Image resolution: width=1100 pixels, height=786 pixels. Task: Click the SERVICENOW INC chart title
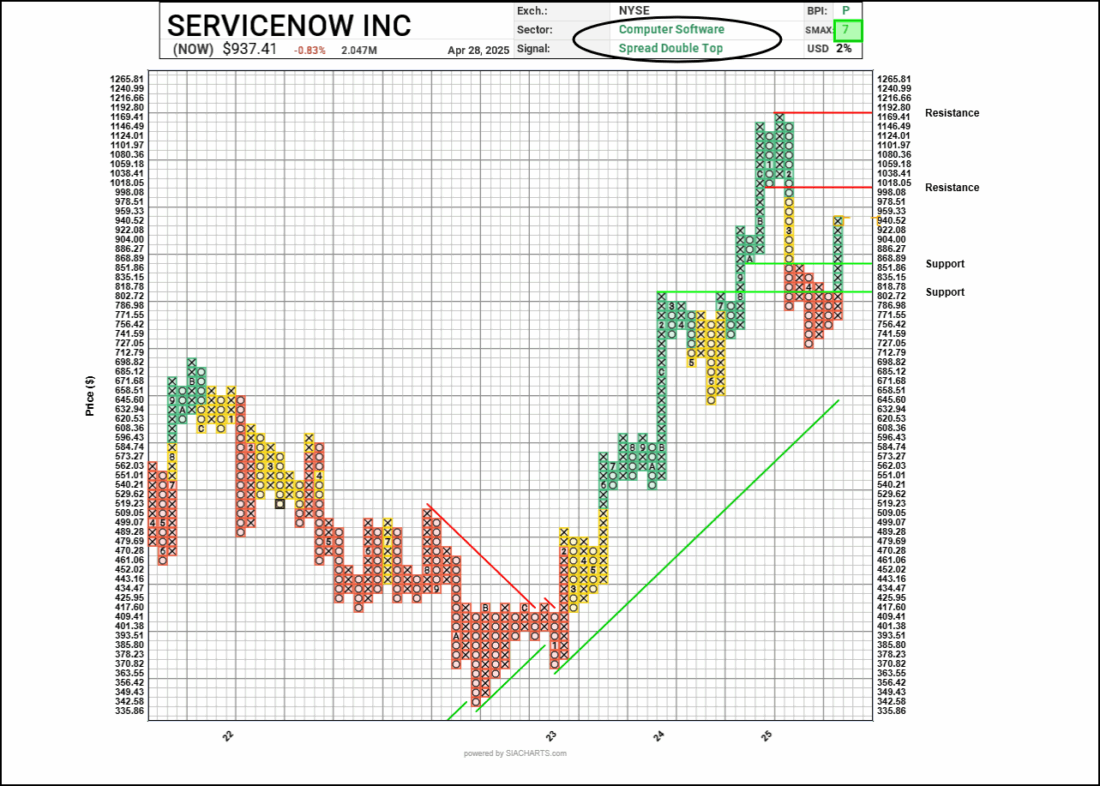(289, 25)
